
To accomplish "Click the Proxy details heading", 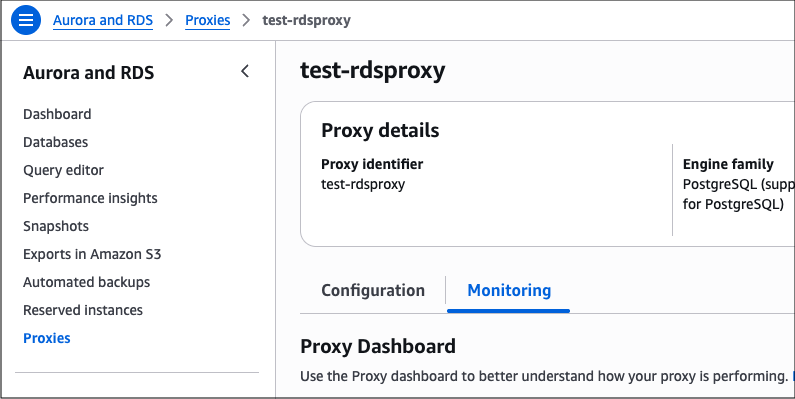I will [380, 130].
